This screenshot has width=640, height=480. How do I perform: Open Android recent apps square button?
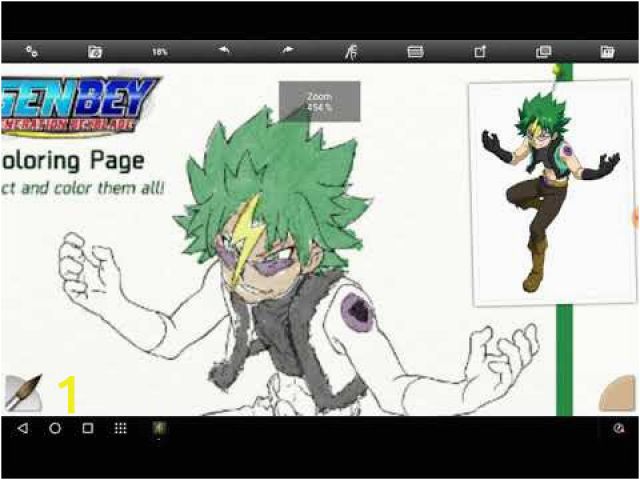click(88, 428)
